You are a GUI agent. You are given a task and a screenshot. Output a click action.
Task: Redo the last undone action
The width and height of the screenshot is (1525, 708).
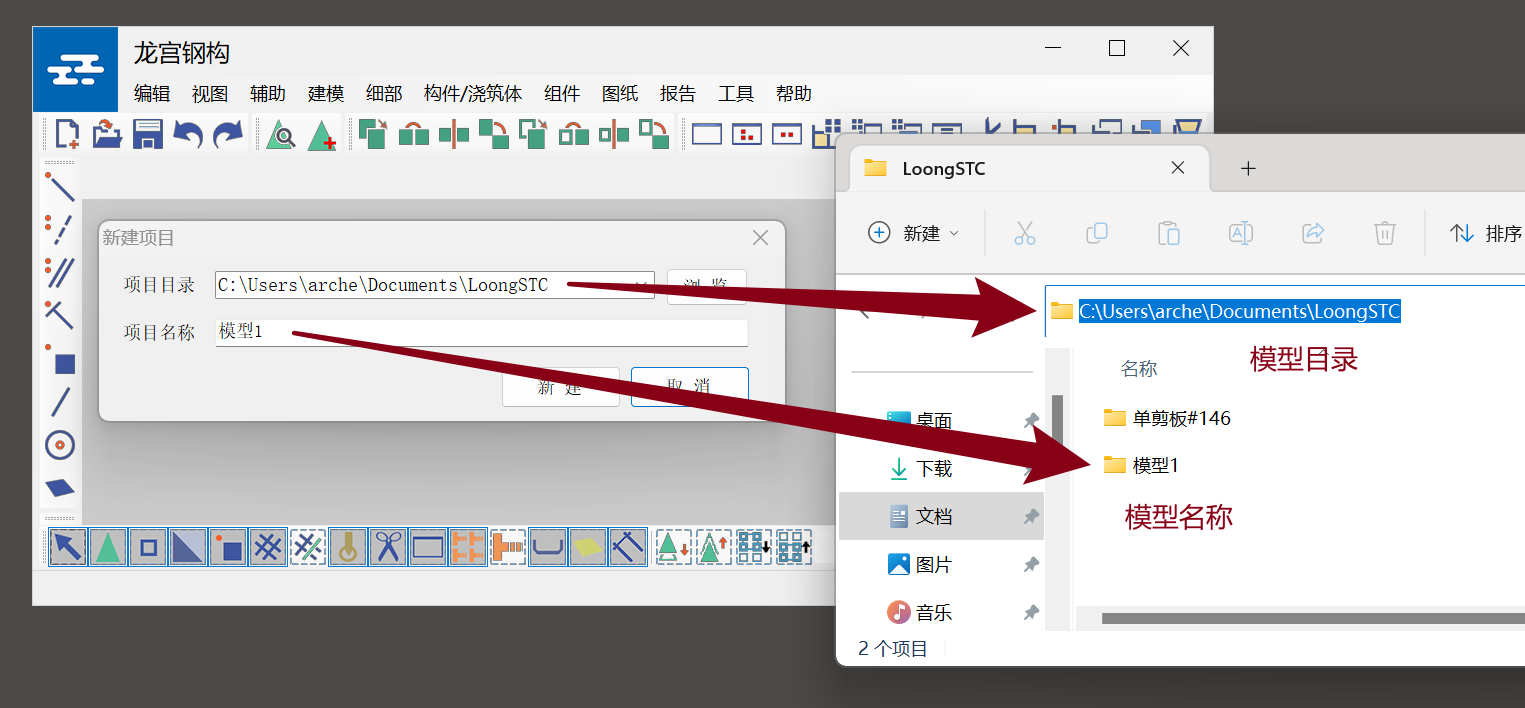[228, 134]
